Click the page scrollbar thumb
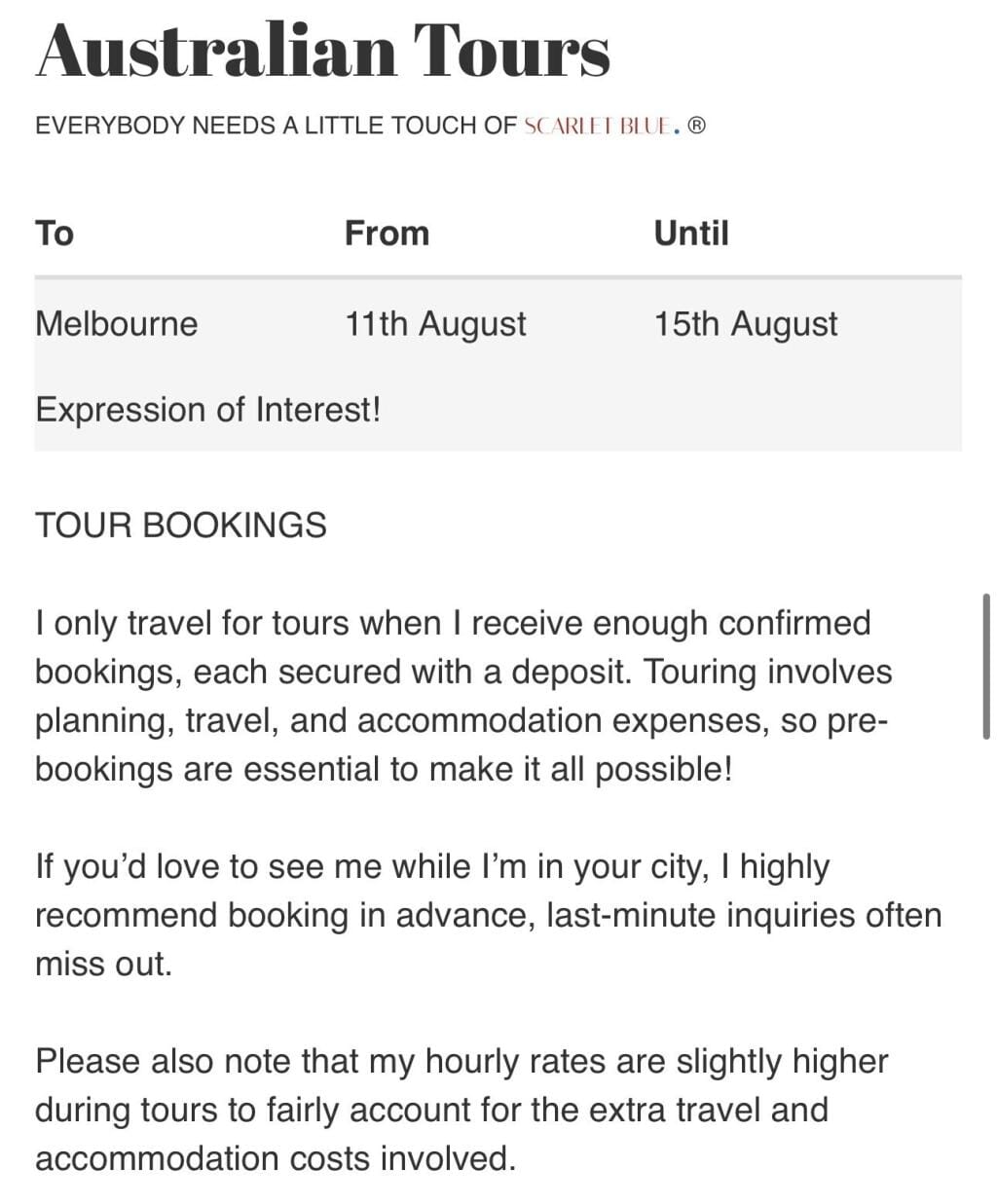 [x=987, y=666]
